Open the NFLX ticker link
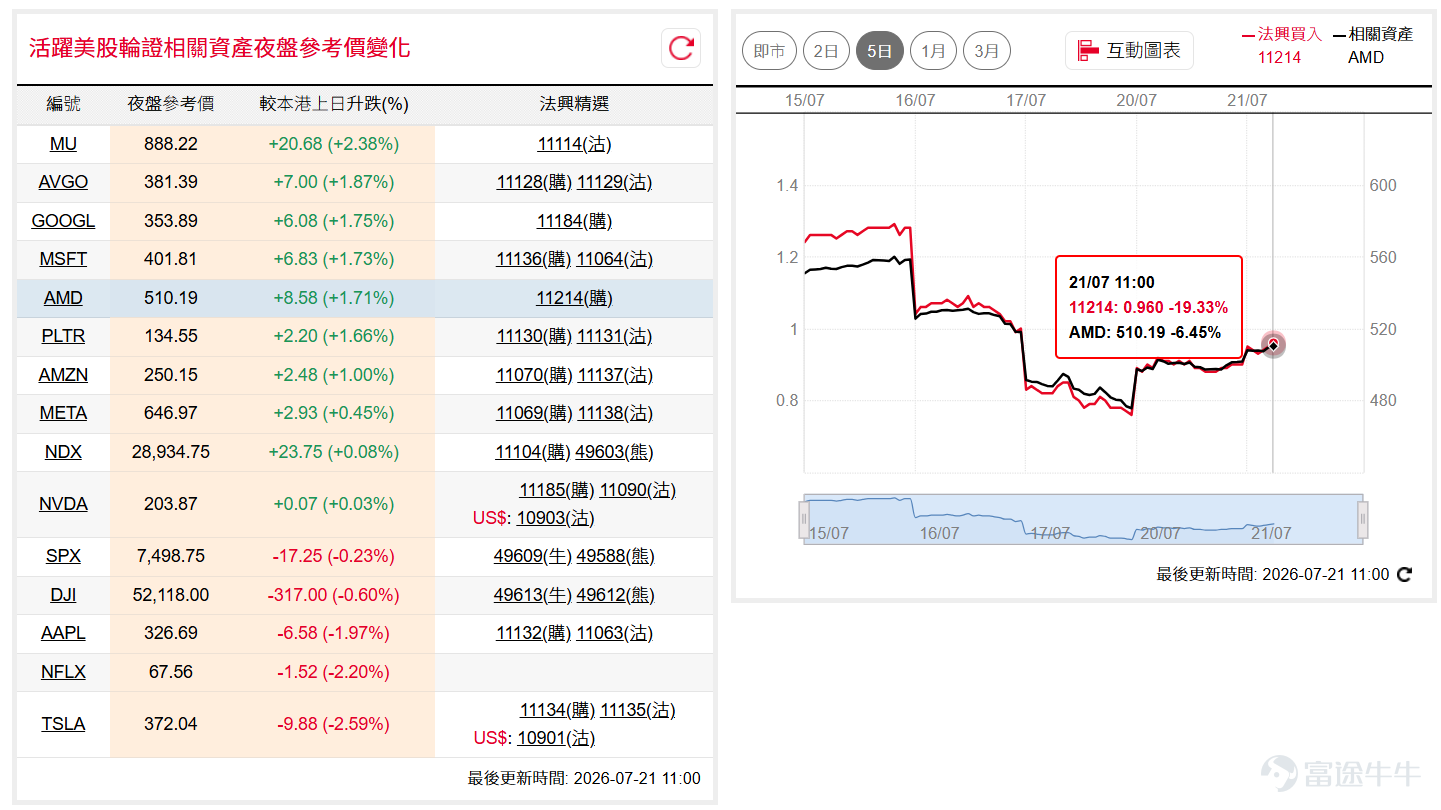 pos(63,672)
